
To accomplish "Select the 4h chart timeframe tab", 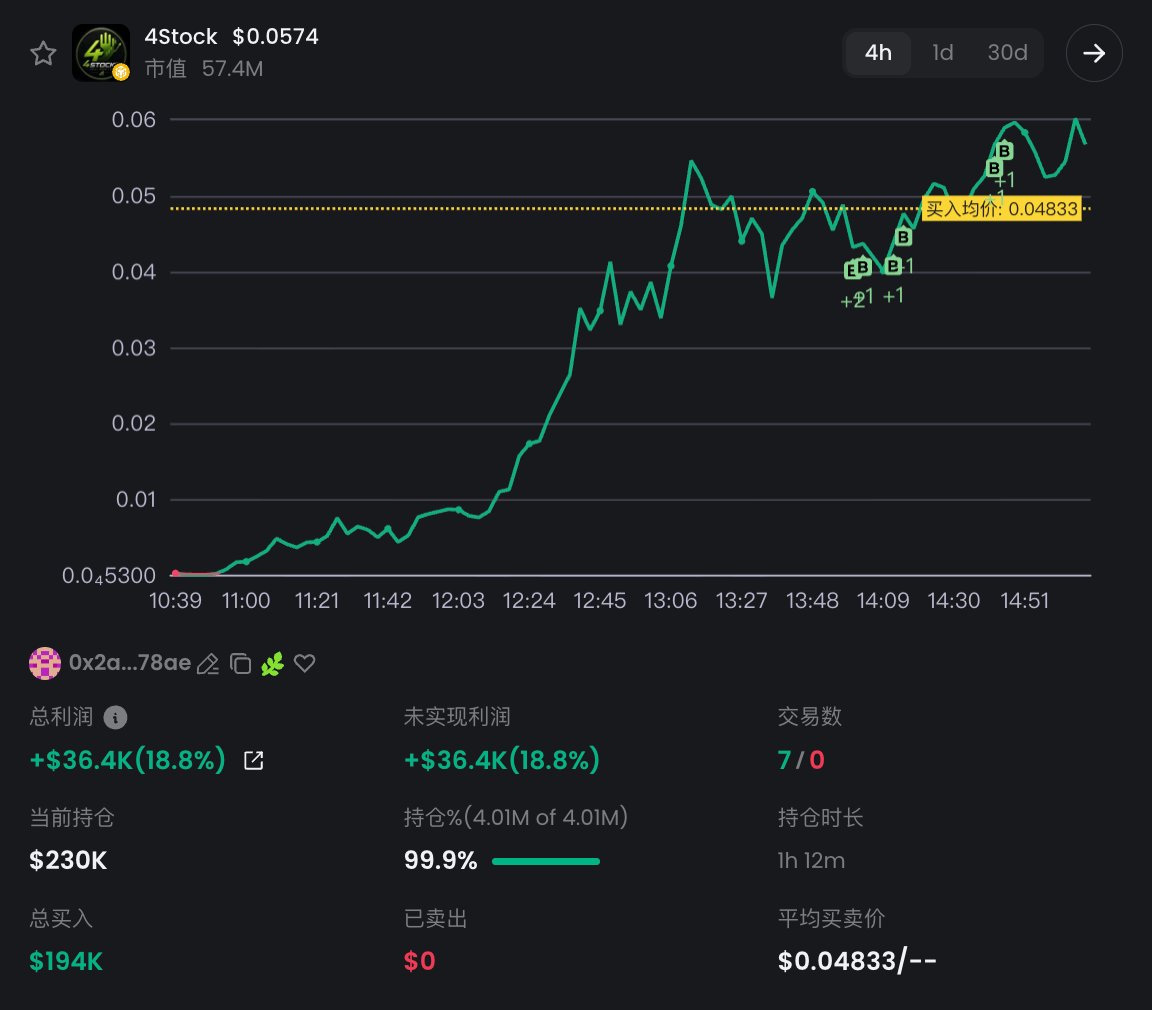I will point(878,53).
